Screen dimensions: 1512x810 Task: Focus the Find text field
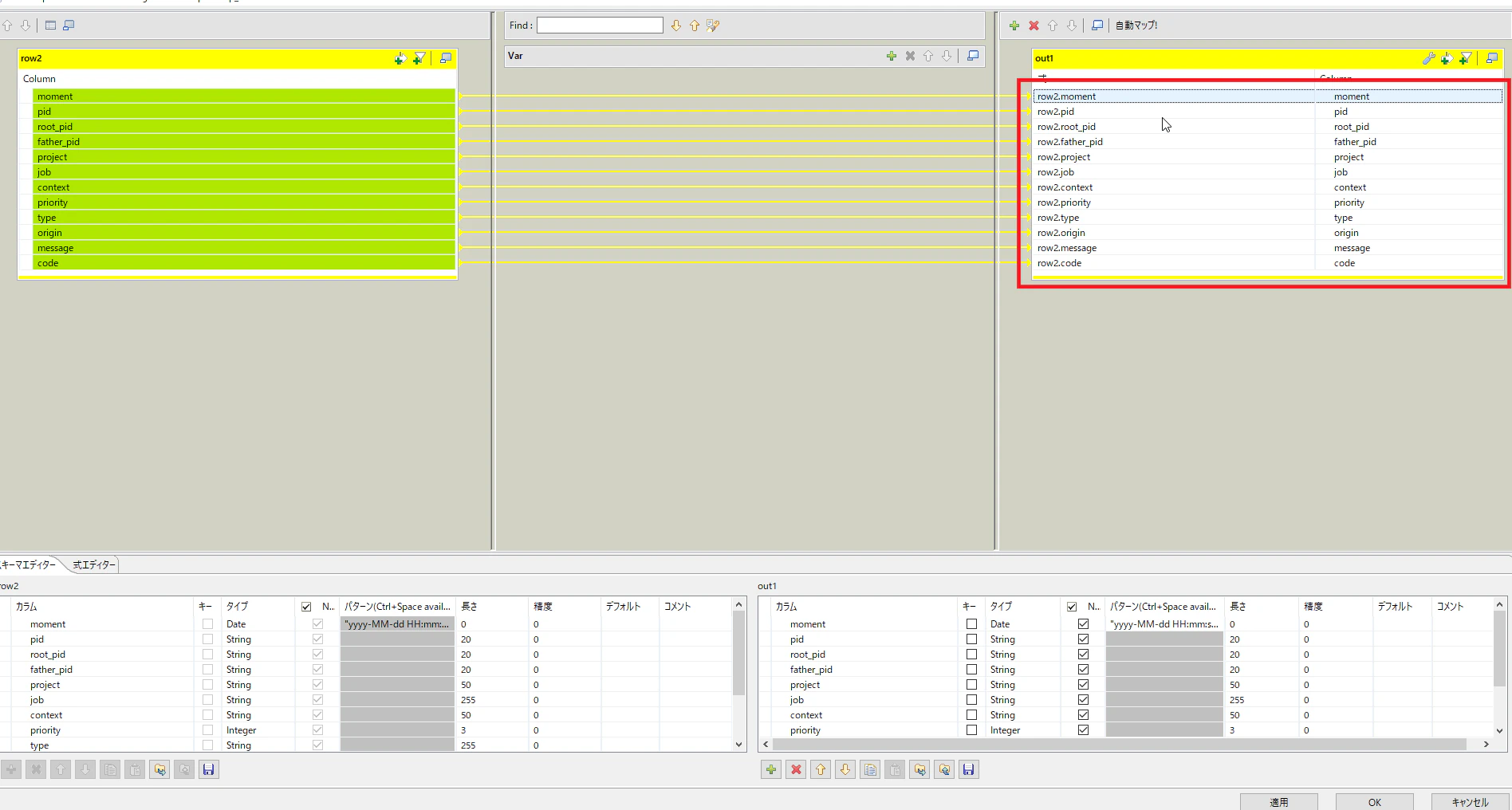click(600, 26)
